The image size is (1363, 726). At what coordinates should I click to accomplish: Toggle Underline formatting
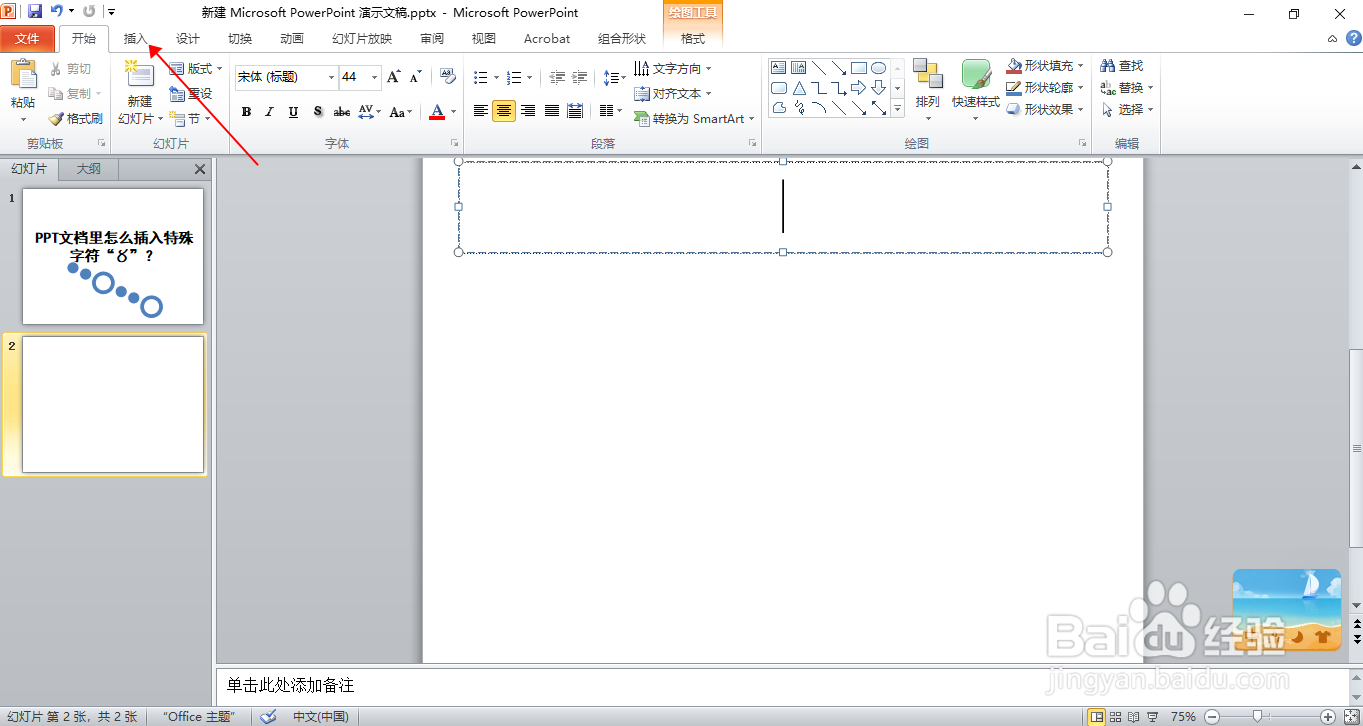coord(293,112)
